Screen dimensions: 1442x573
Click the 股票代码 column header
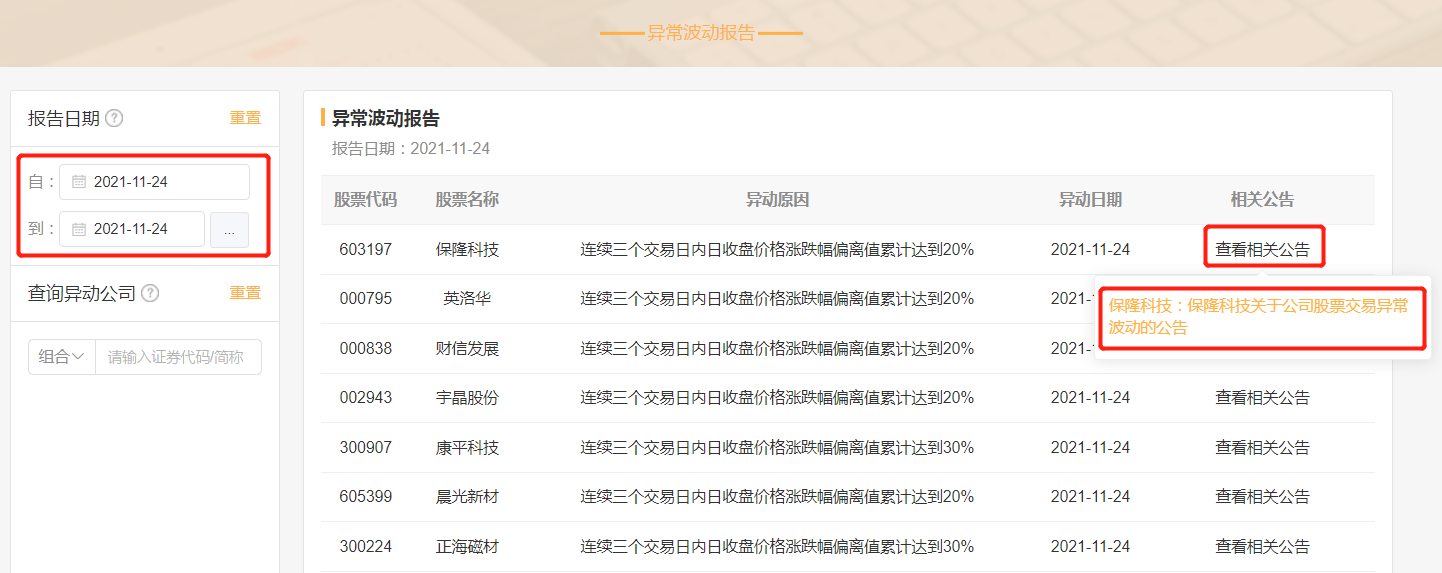tap(365, 200)
